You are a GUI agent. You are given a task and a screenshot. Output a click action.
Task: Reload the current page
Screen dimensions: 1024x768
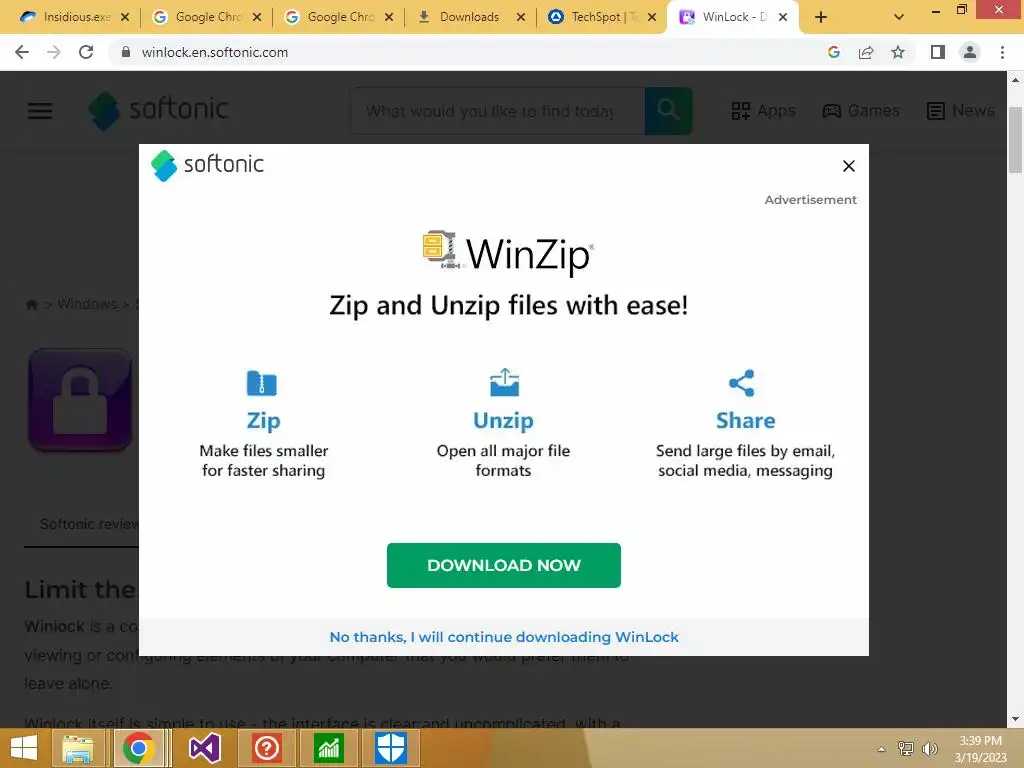tap(86, 52)
